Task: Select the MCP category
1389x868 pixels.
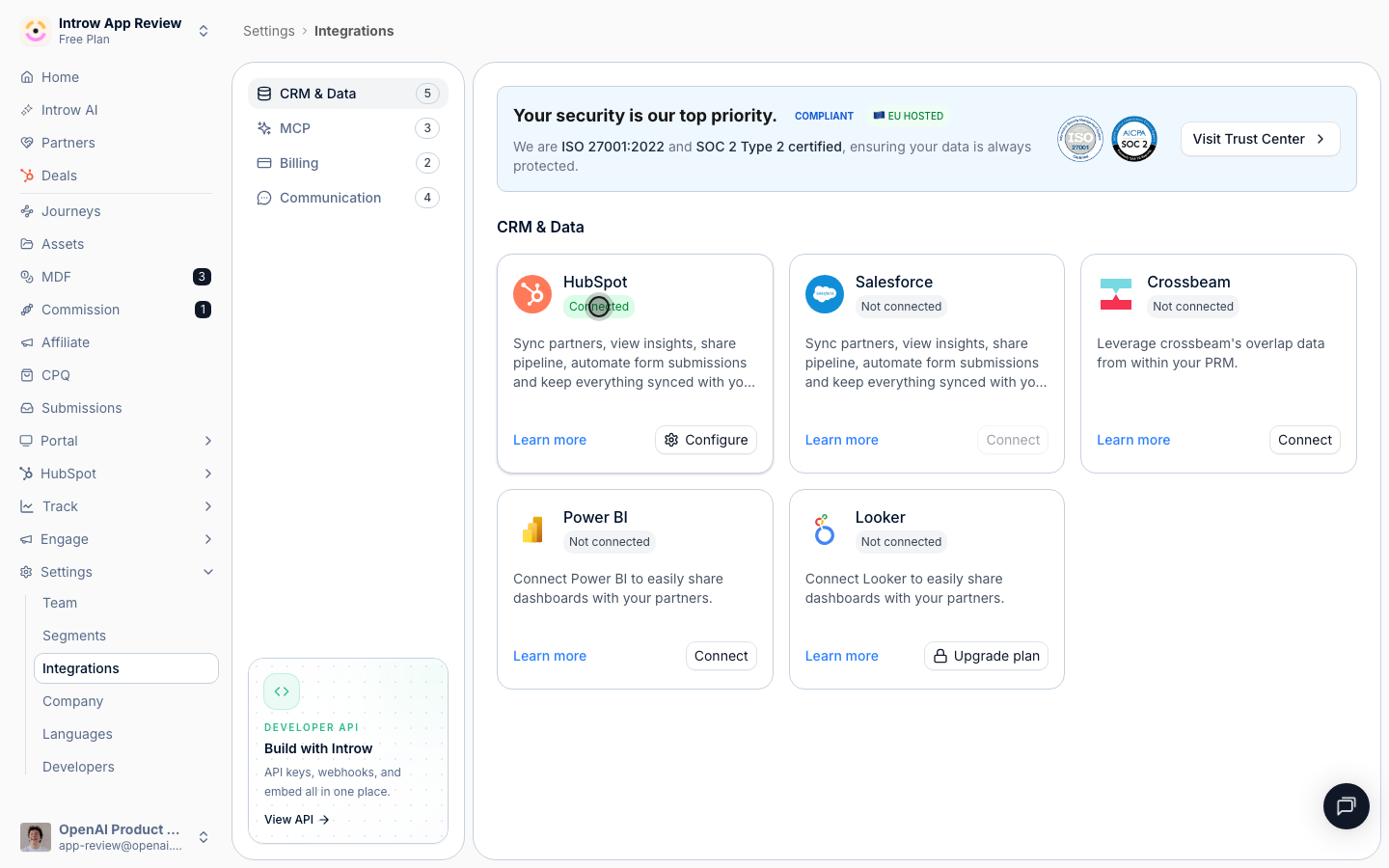Action: pos(348,128)
